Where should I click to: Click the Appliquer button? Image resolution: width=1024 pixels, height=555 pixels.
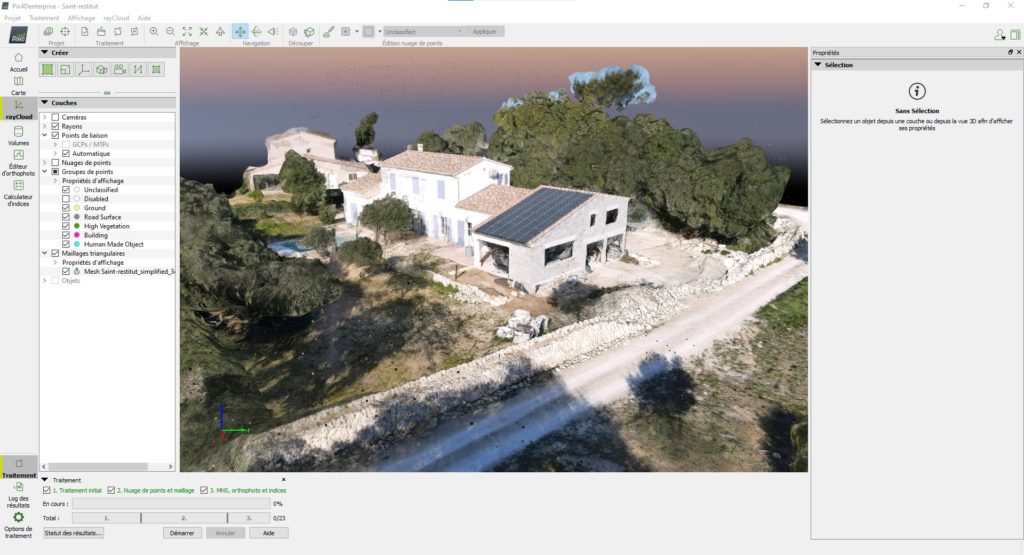click(485, 31)
